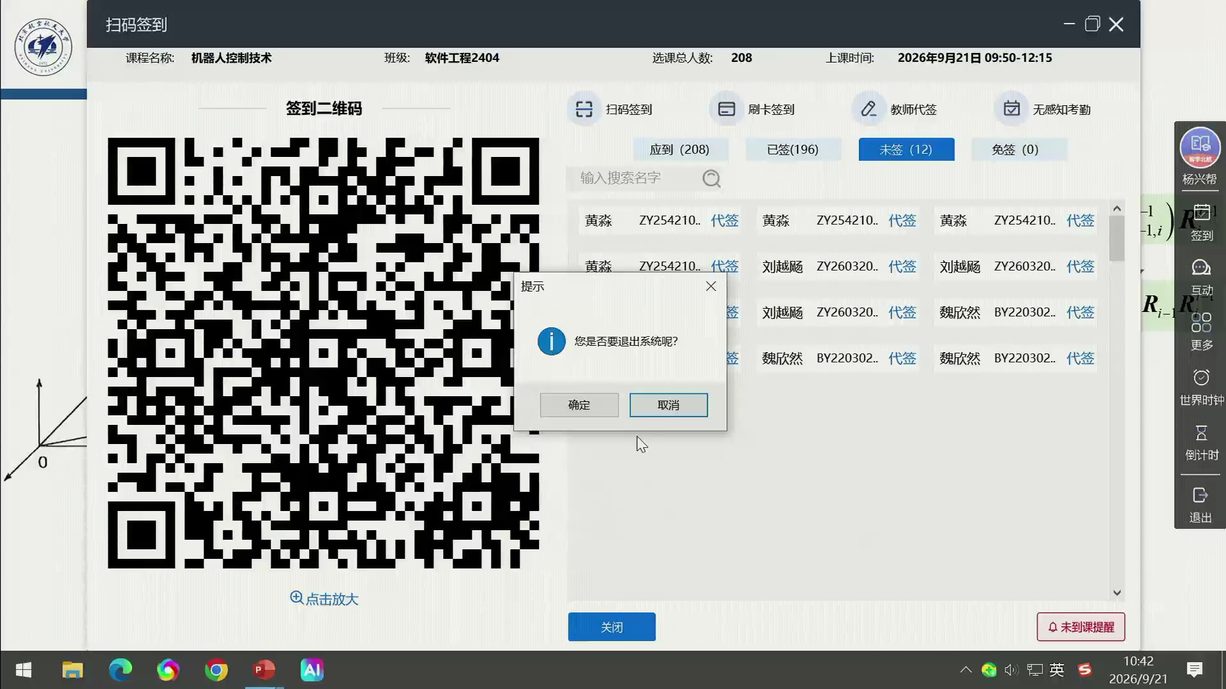The width and height of the screenshot is (1226, 689).
Task: Select the 无感知考勤 attendance icon
Action: pos(1011,109)
